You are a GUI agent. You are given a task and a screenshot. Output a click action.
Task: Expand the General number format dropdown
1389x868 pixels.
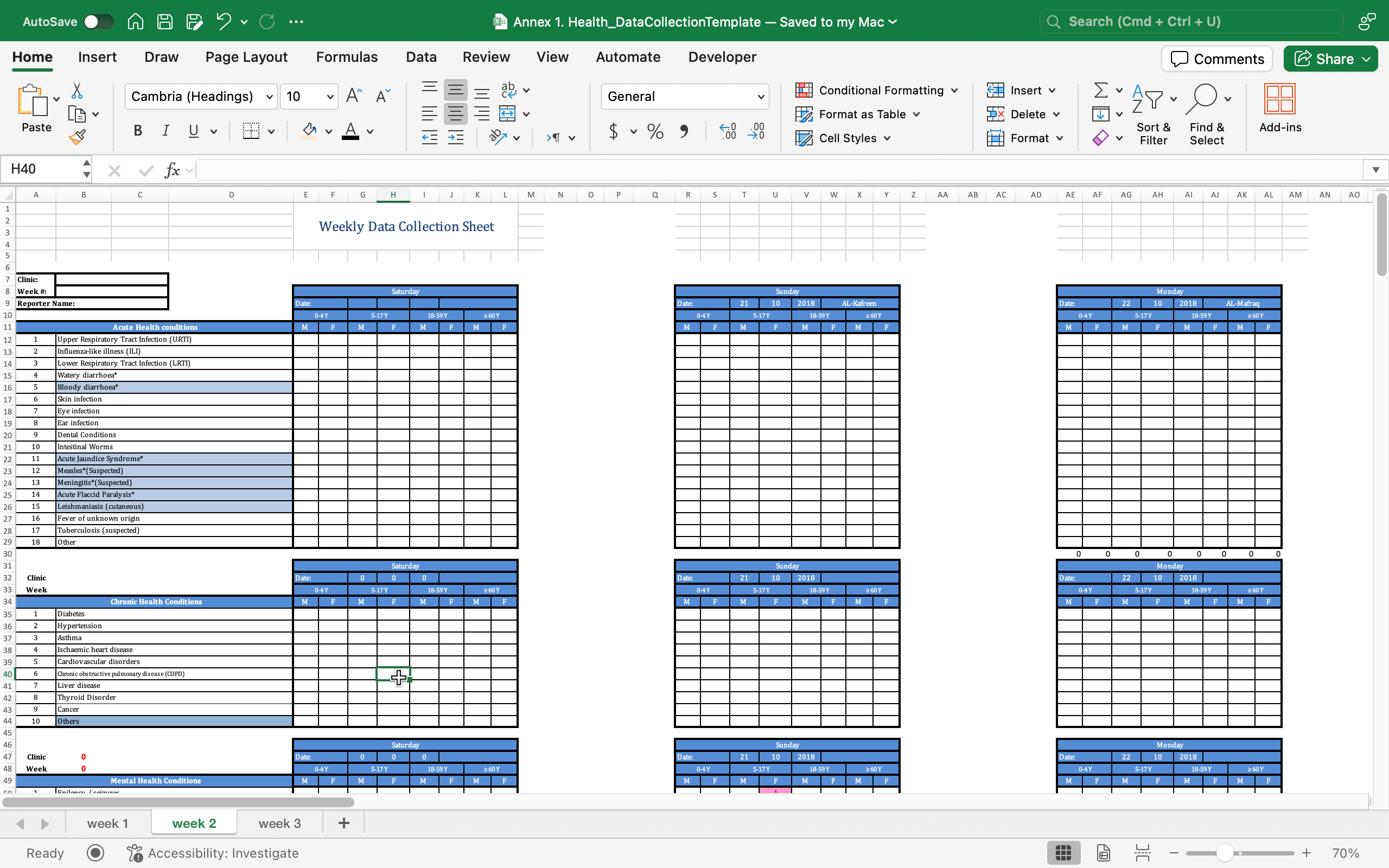coord(761,97)
